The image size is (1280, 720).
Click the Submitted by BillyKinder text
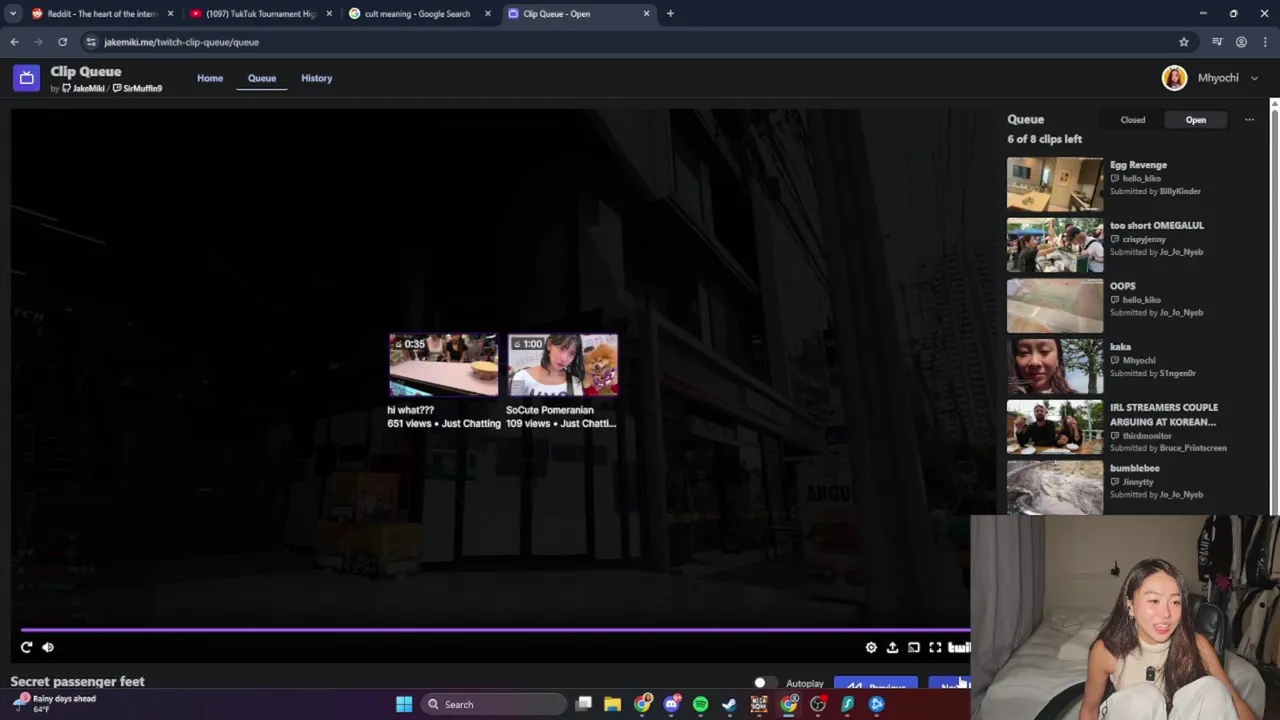click(x=1155, y=191)
